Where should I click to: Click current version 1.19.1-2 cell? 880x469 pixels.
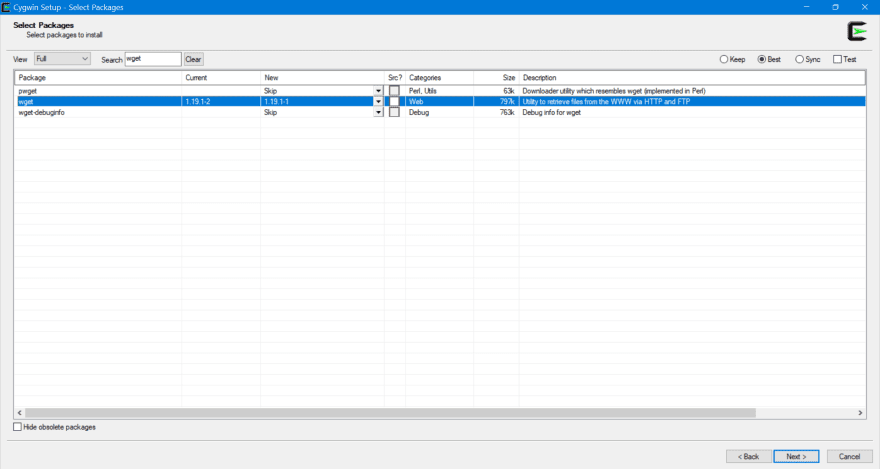[198, 102]
